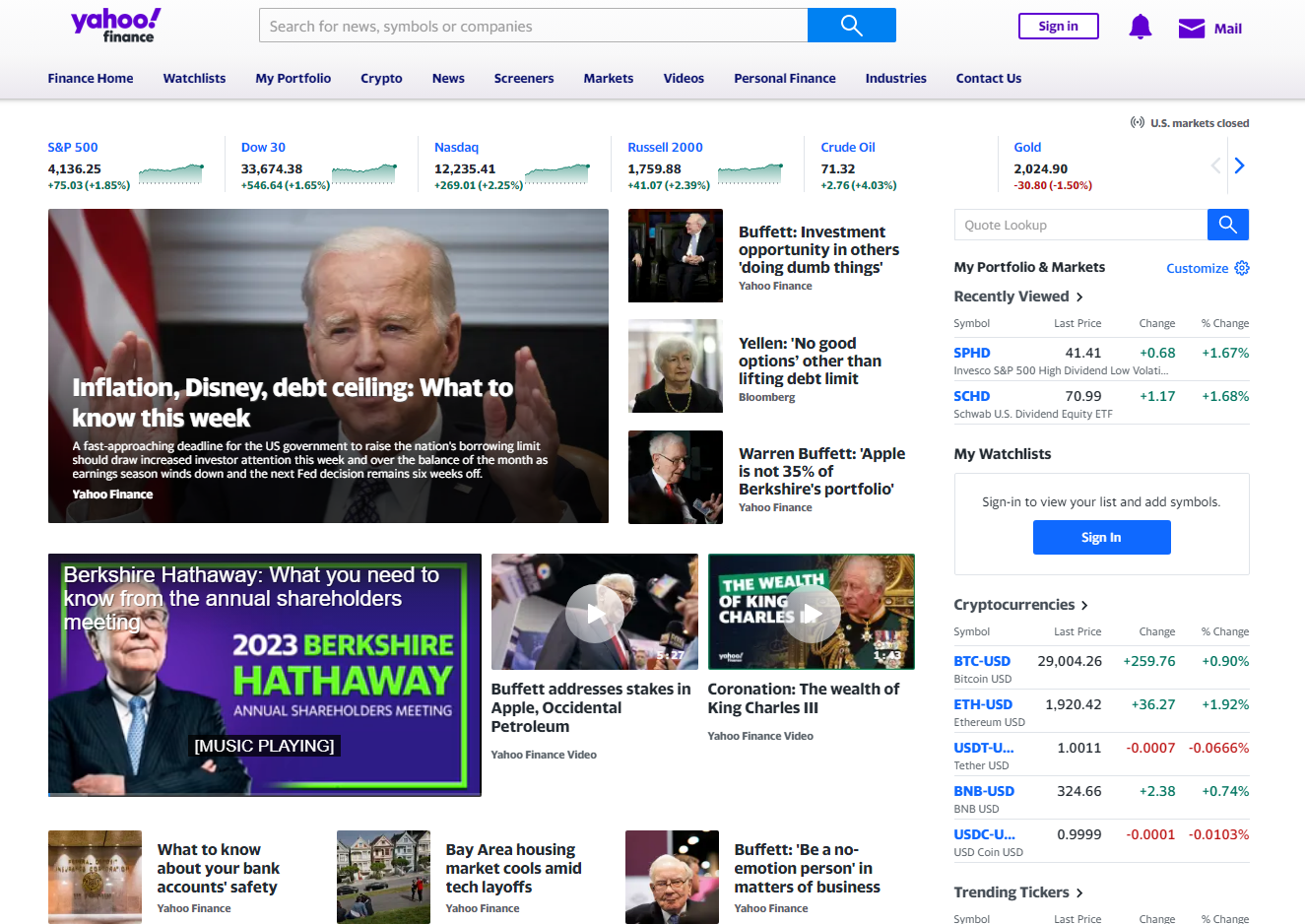Open Berkshire Hathaway annual meeting video

click(264, 675)
